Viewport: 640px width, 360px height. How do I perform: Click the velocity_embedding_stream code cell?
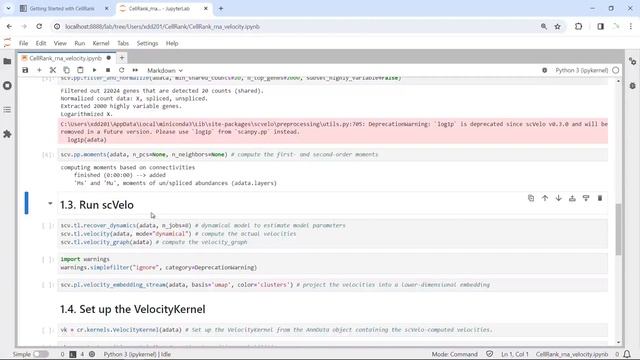click(333, 285)
